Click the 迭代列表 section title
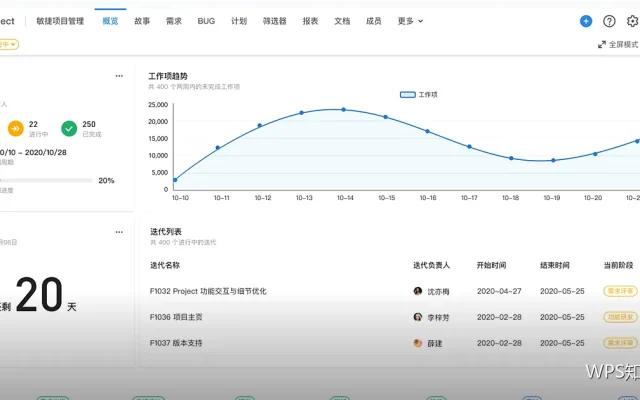The image size is (640, 400). tap(166, 232)
